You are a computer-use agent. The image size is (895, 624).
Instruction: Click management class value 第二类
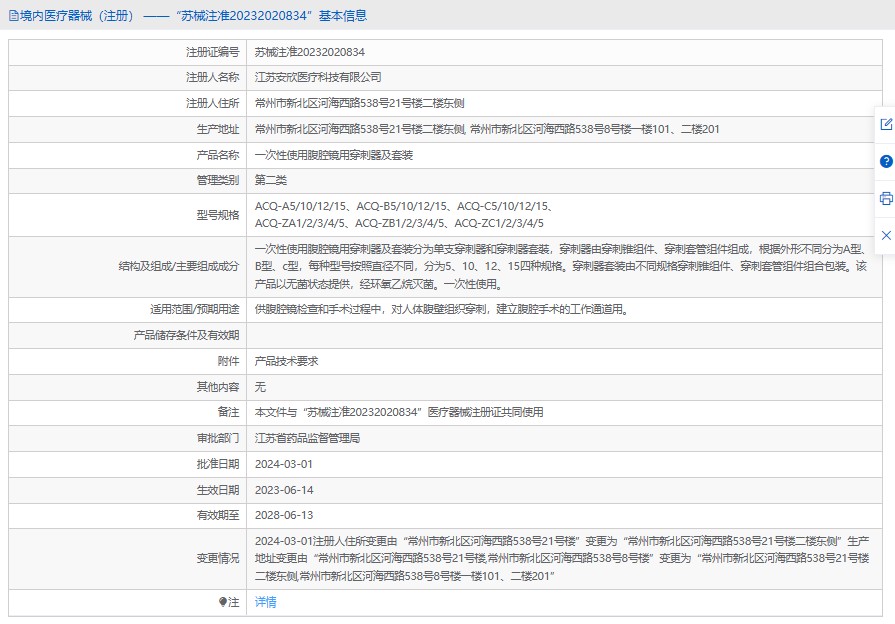pyautogui.click(x=271, y=180)
